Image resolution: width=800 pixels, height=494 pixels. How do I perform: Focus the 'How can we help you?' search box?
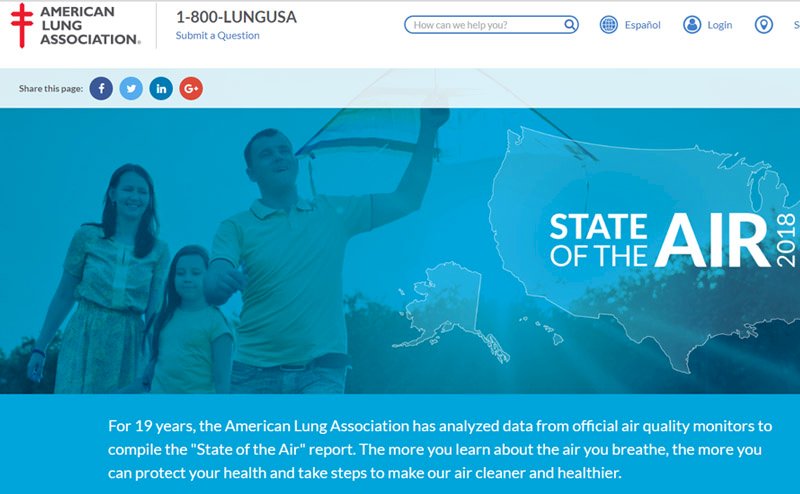pyautogui.click(x=491, y=24)
